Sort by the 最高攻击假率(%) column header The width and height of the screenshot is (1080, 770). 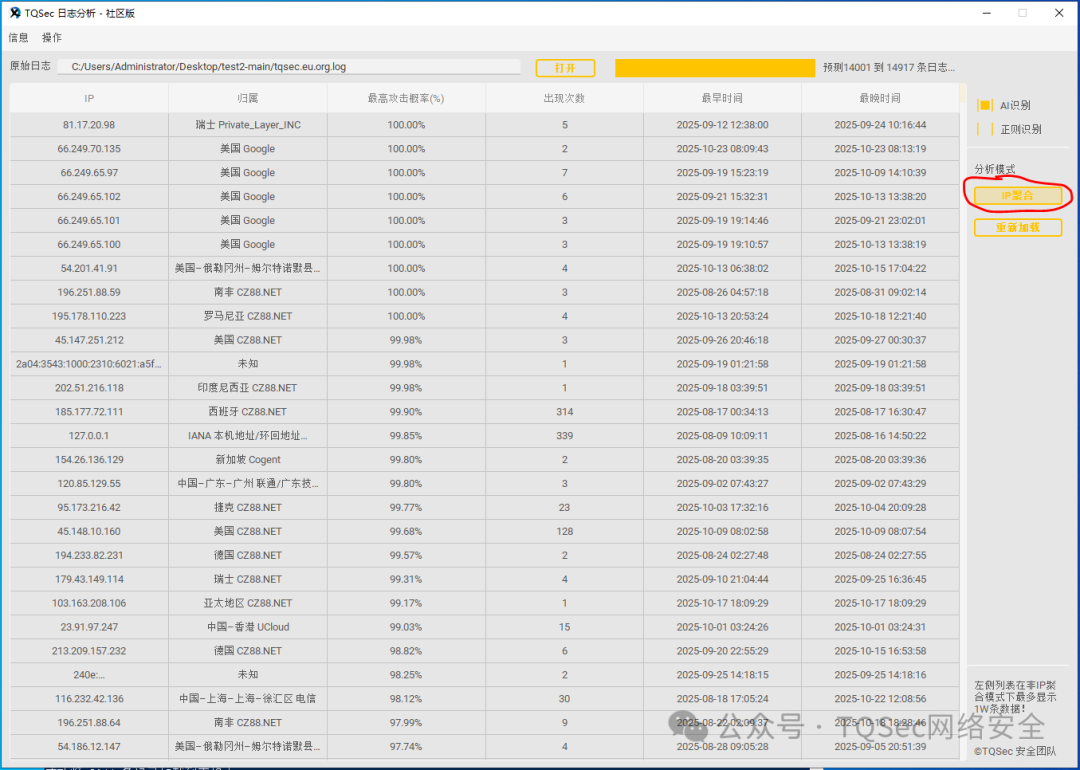(x=406, y=98)
